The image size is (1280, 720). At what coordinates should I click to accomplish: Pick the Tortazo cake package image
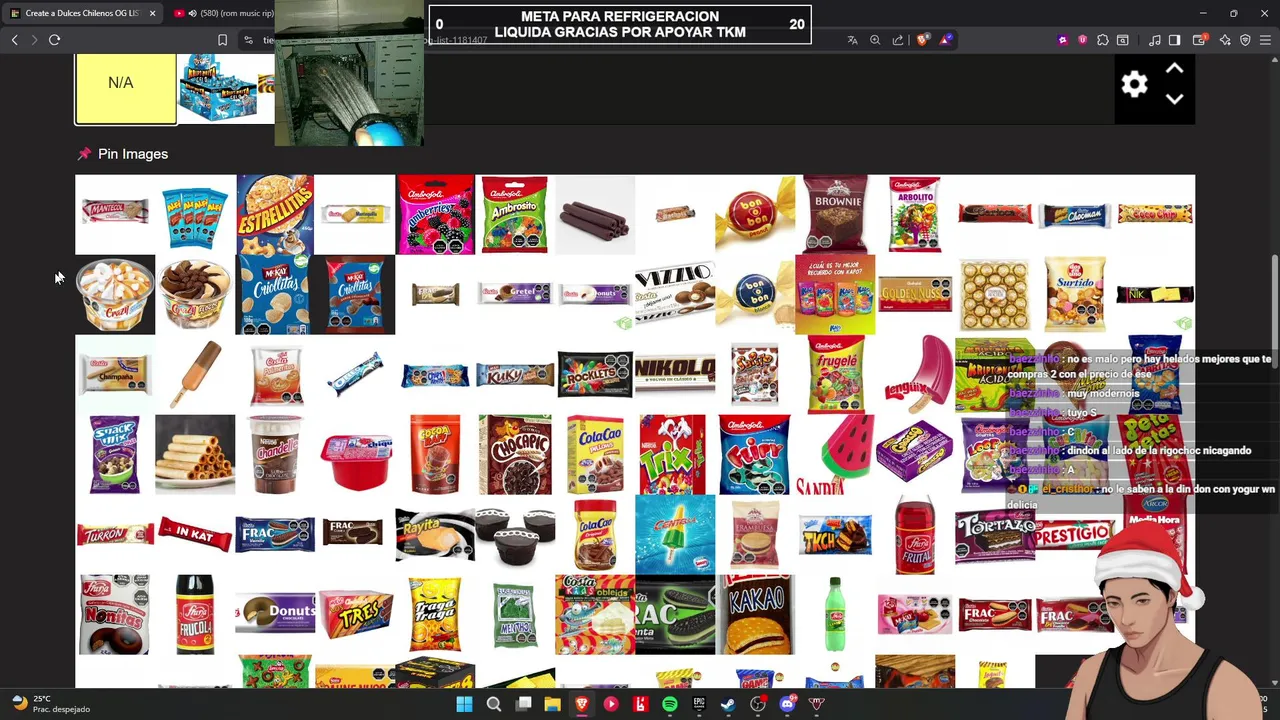point(993,534)
